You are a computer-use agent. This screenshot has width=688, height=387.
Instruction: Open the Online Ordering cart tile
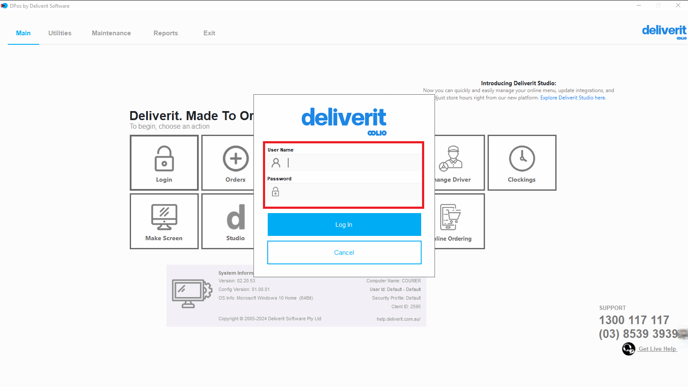459,221
